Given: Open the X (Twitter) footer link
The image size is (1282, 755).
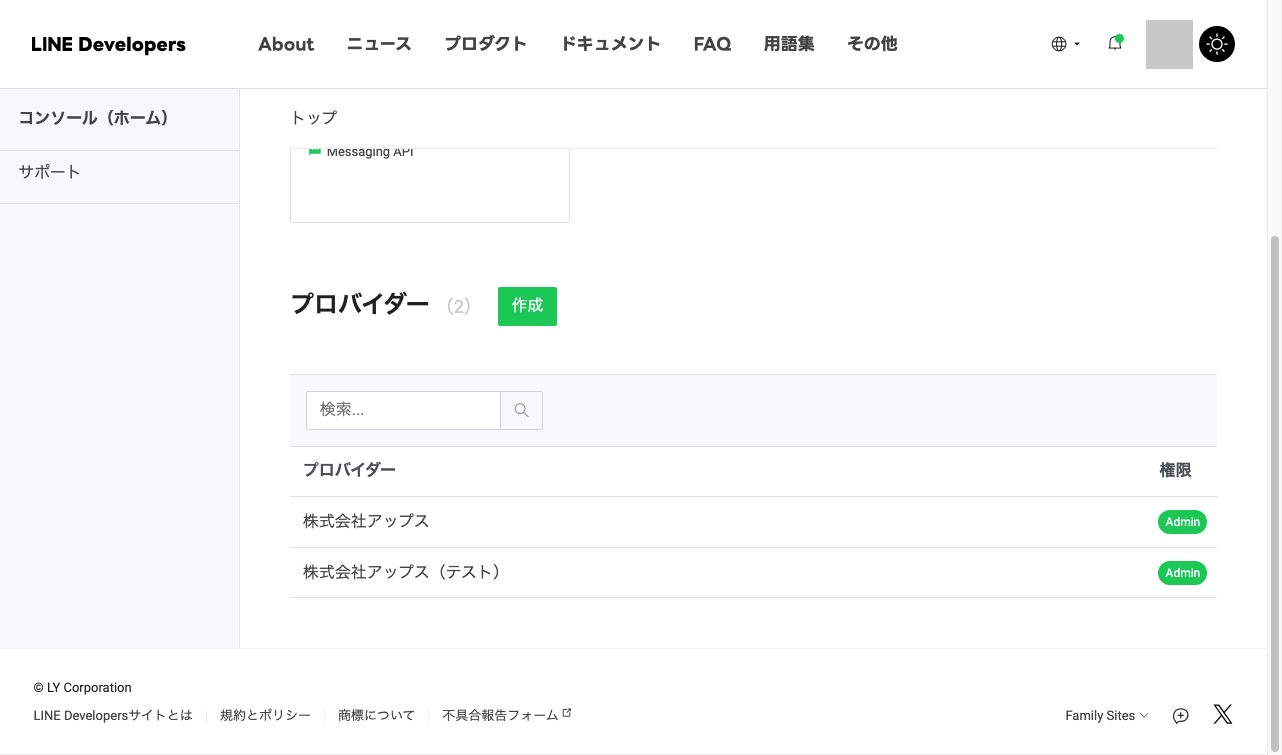Looking at the screenshot, I should point(1222,714).
